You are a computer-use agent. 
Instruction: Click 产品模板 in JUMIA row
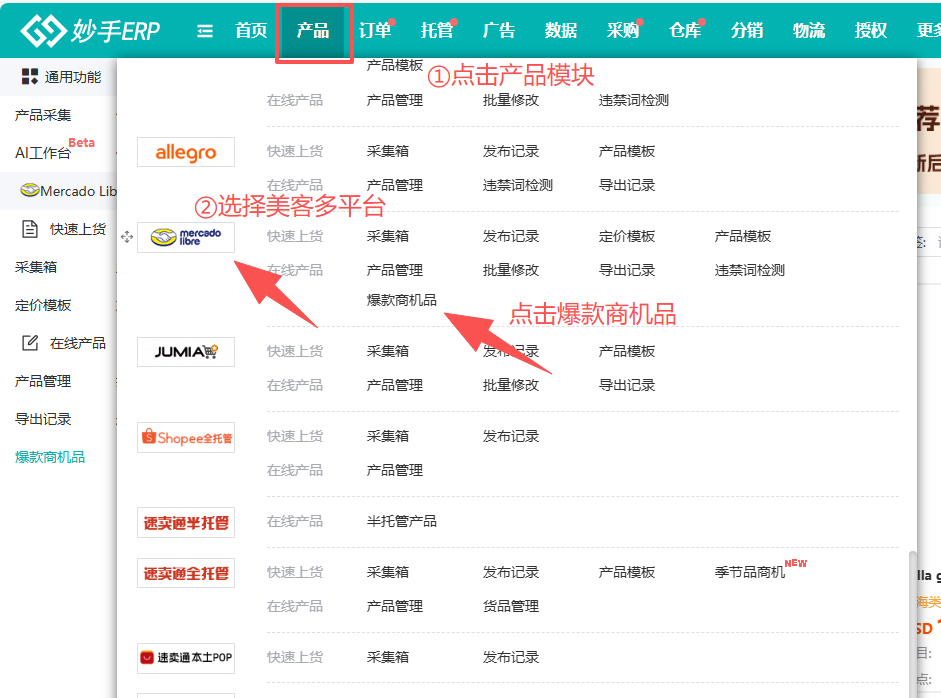[x=627, y=351]
